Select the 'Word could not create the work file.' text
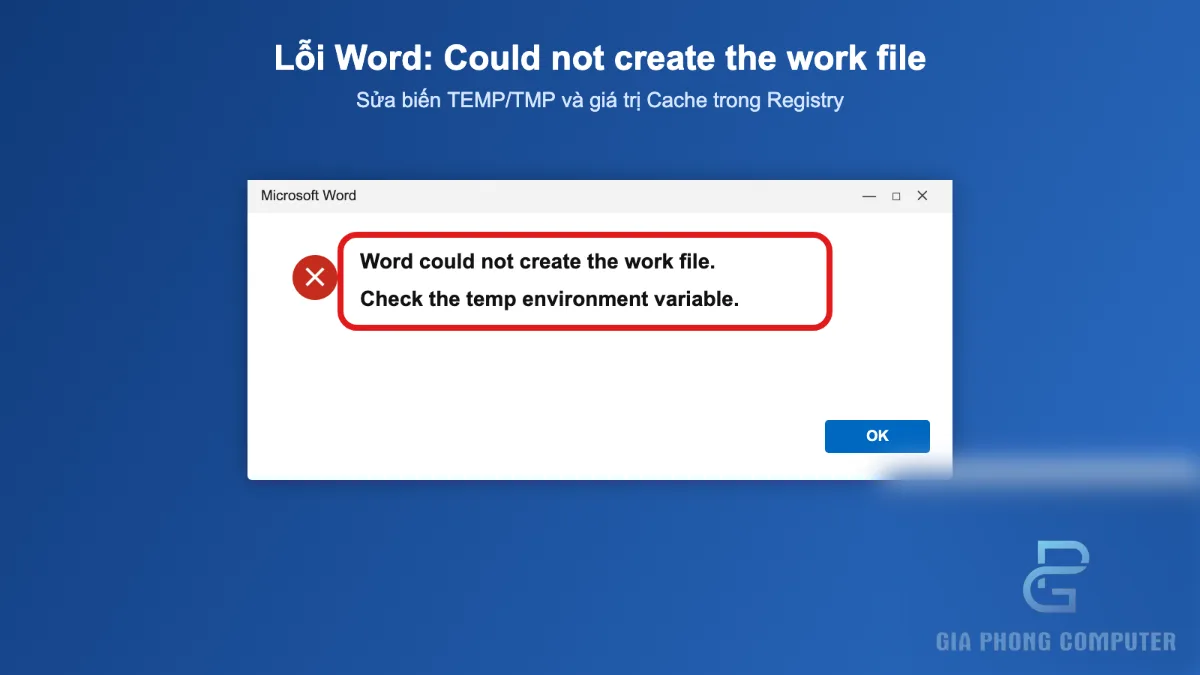 (x=538, y=262)
